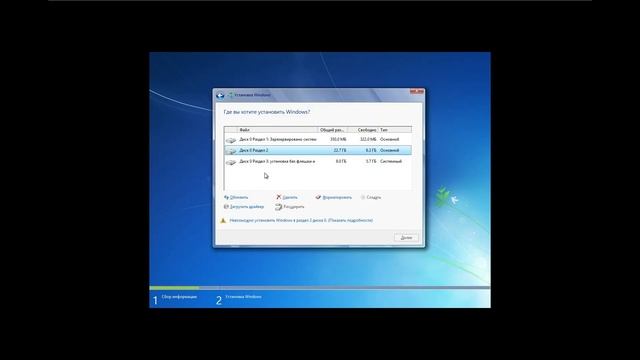The image size is (640, 360).
Task: Click the free space cell of Раздел 1
Action: pos(368,140)
